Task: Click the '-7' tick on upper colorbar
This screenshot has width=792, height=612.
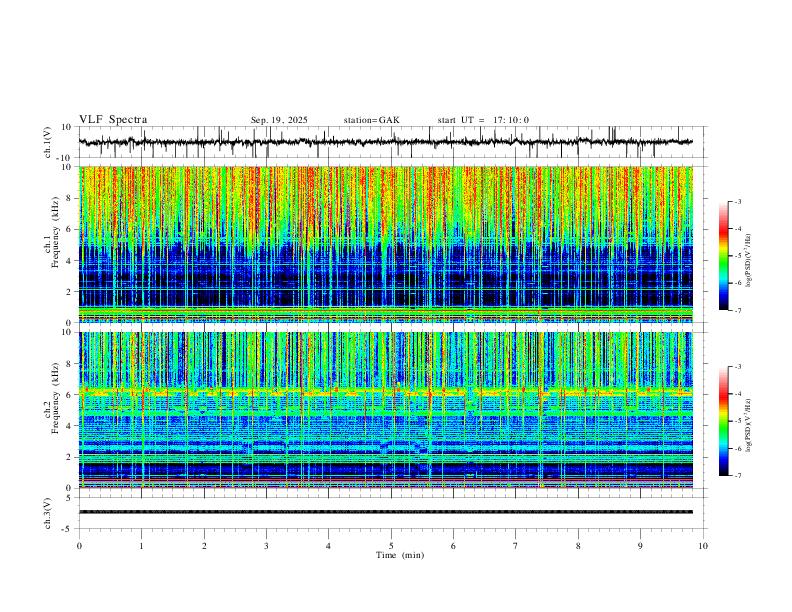Action: [x=737, y=310]
